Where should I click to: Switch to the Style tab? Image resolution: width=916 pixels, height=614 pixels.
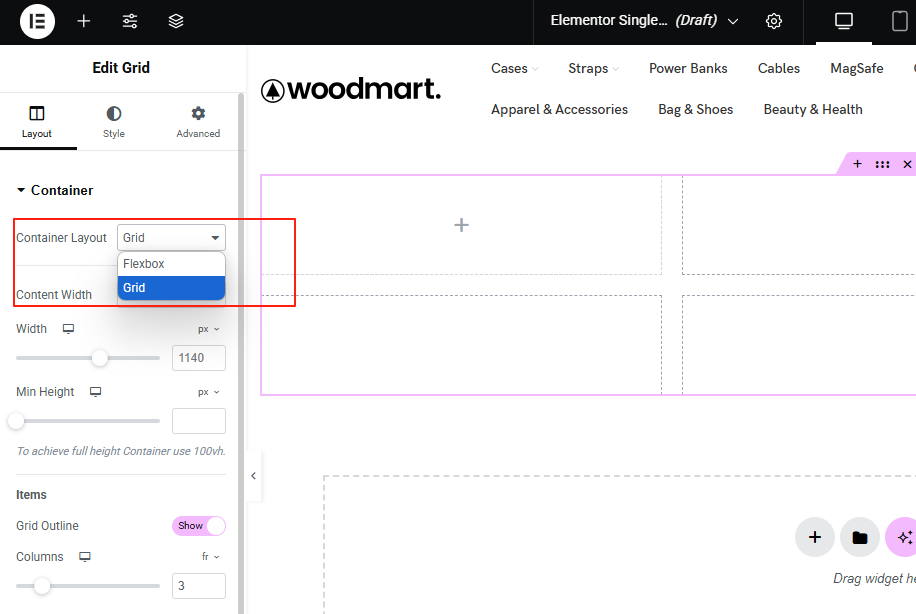[x=114, y=122]
